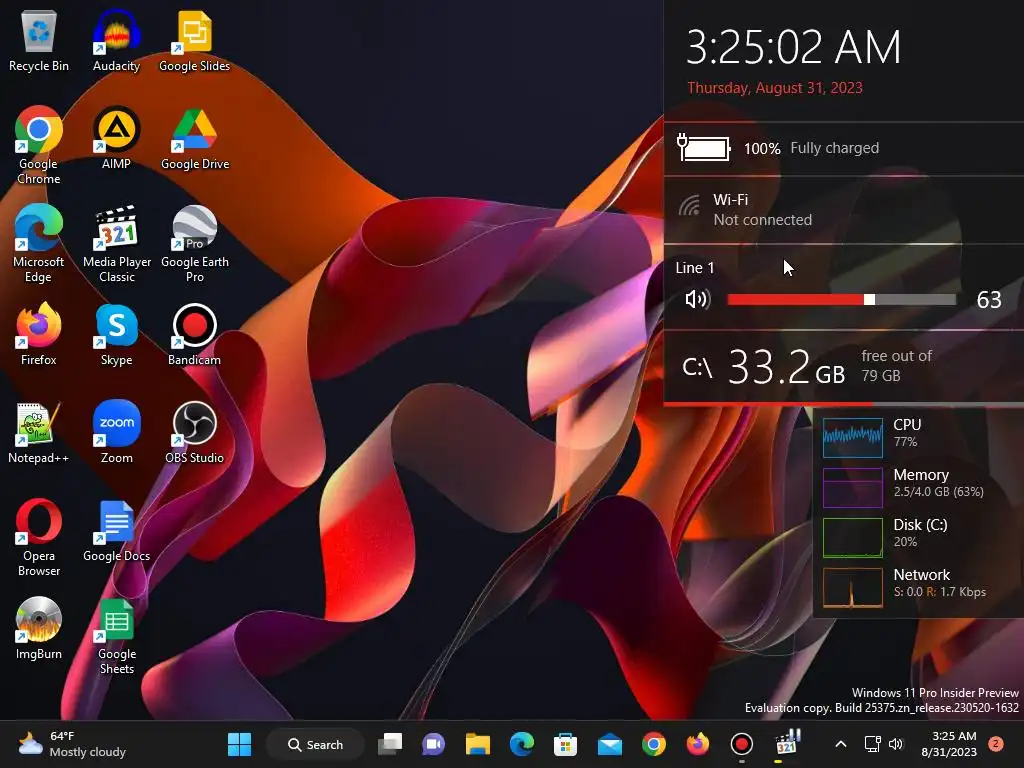The height and width of the screenshot is (768, 1024).
Task: Open the Windows Start menu
Action: tap(239, 744)
